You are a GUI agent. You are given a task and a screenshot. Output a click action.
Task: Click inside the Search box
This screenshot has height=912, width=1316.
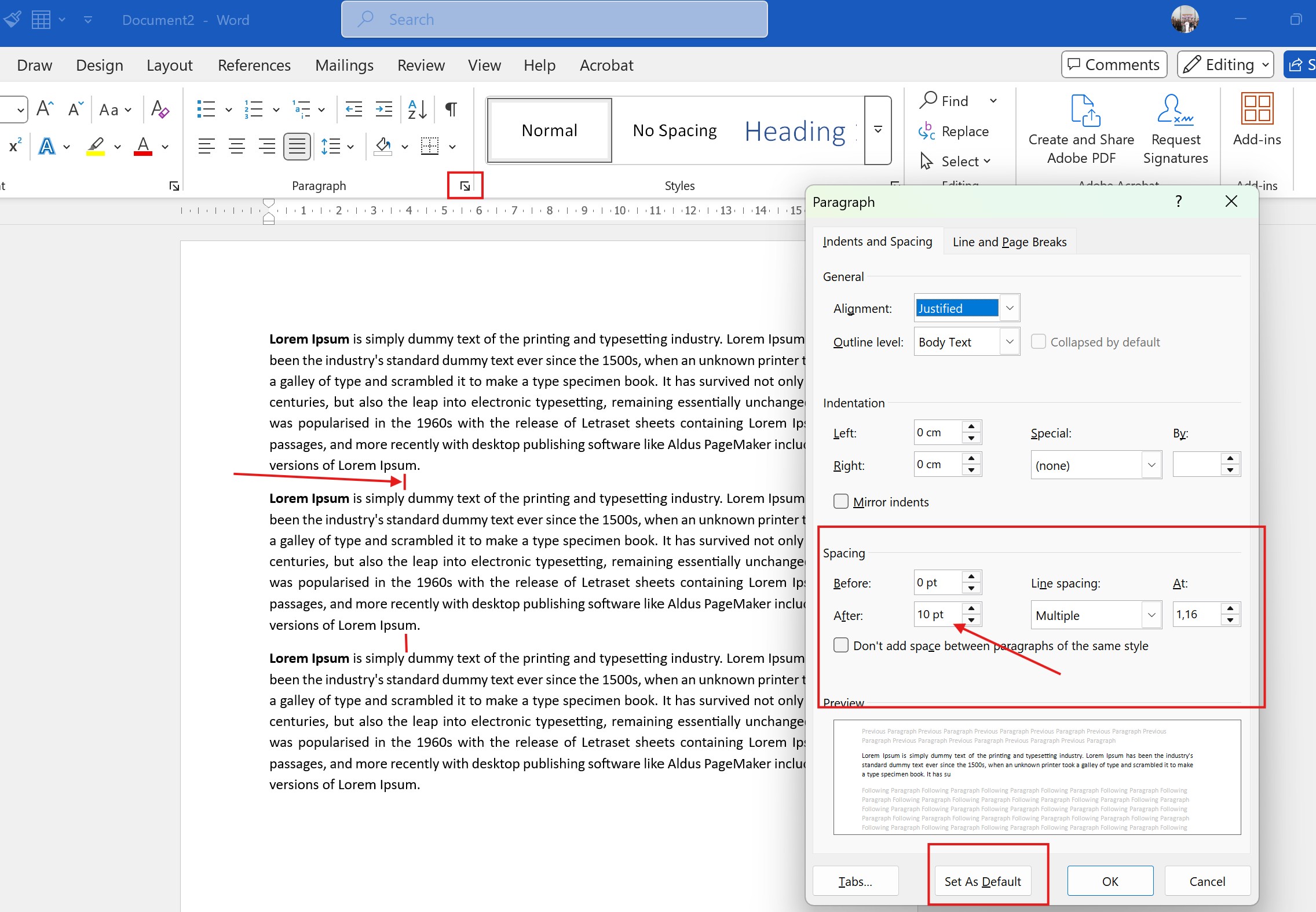553,19
